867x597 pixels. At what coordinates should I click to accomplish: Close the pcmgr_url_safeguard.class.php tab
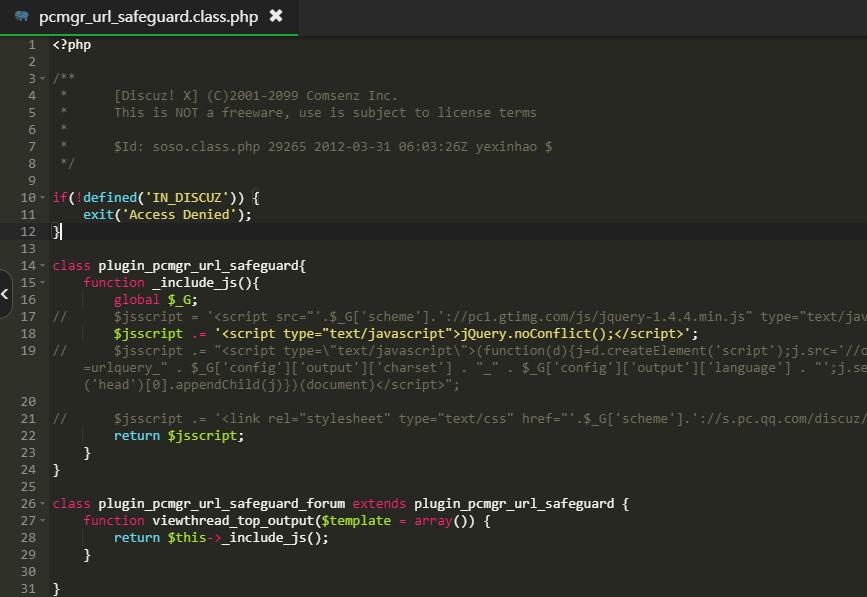tap(275, 16)
